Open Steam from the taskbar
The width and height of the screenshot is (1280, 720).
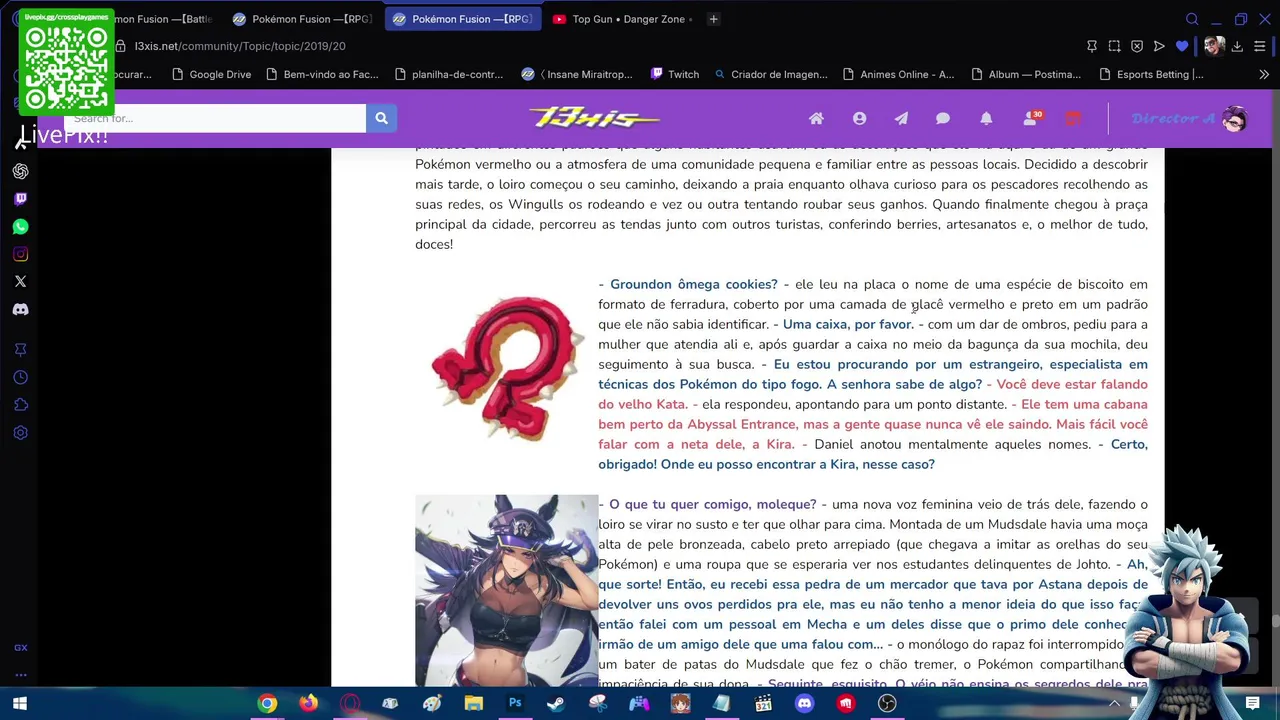[556, 704]
